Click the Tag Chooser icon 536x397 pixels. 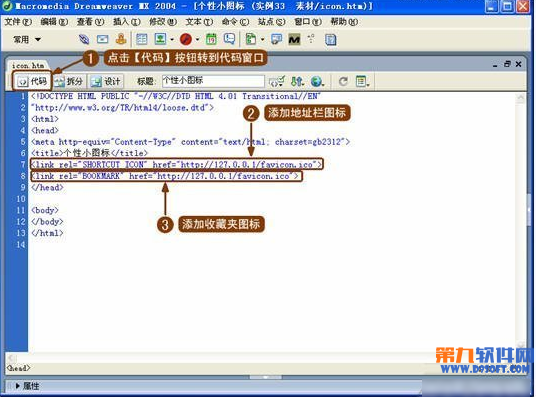[x=276, y=39]
